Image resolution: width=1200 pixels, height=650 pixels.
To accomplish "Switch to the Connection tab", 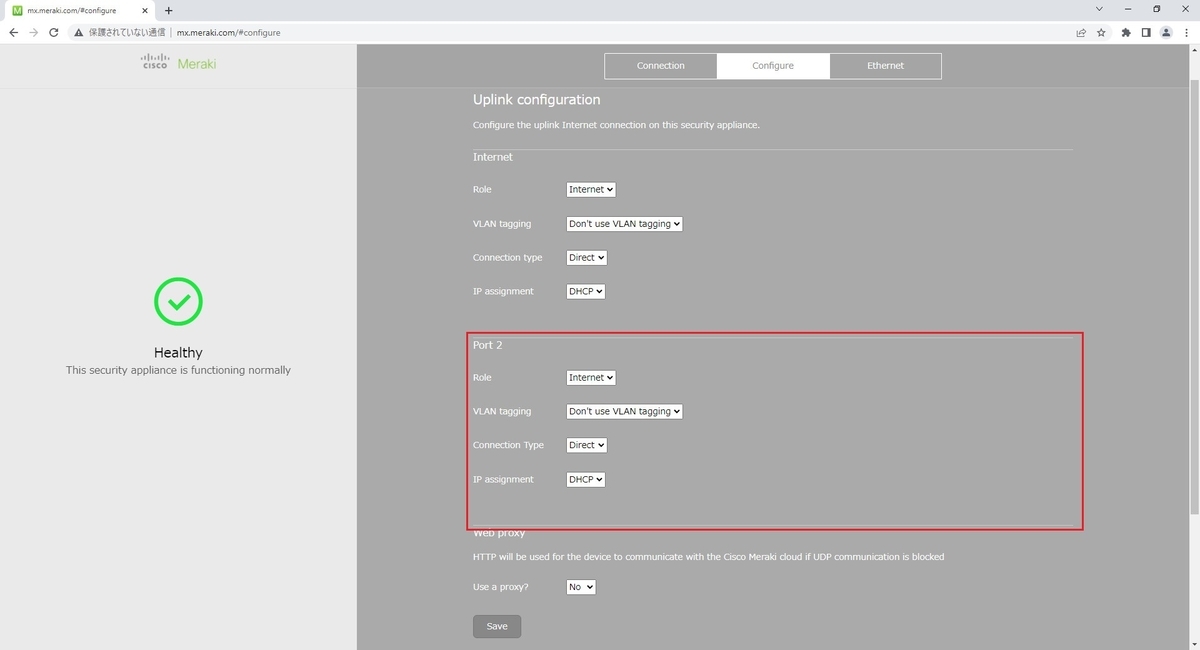I will (660, 65).
